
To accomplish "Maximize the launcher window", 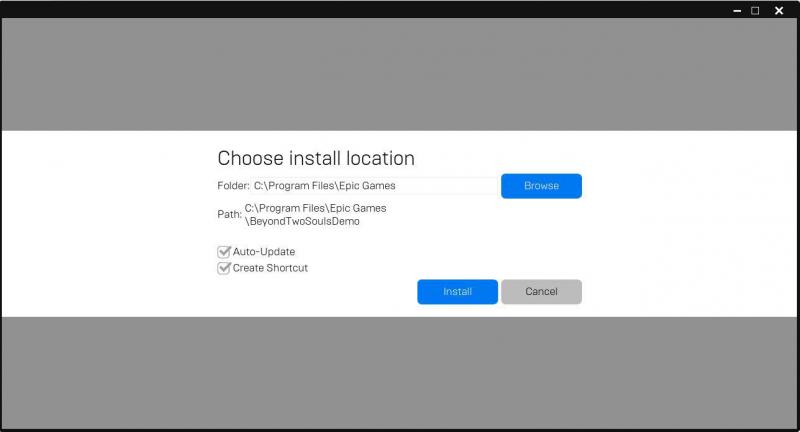I will (x=755, y=10).
